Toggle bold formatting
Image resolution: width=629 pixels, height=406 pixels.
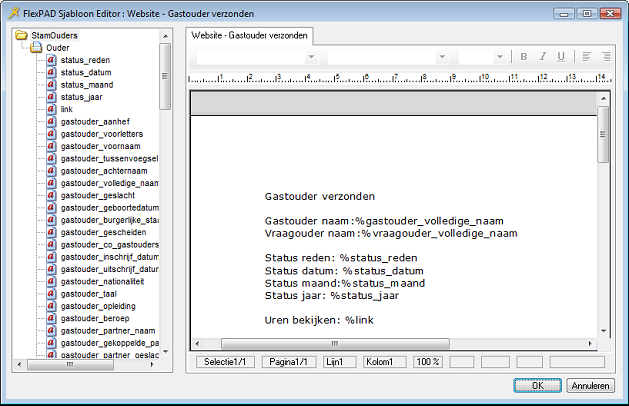524,57
